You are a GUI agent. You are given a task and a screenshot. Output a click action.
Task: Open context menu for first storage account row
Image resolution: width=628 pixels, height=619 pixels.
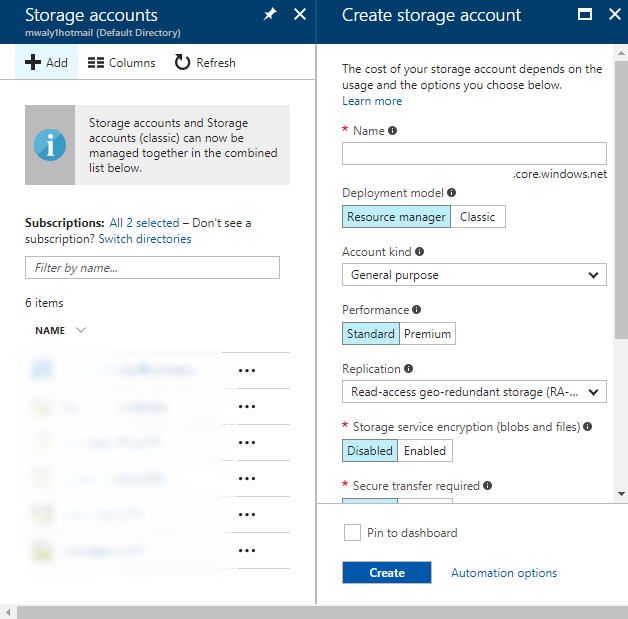coord(247,370)
